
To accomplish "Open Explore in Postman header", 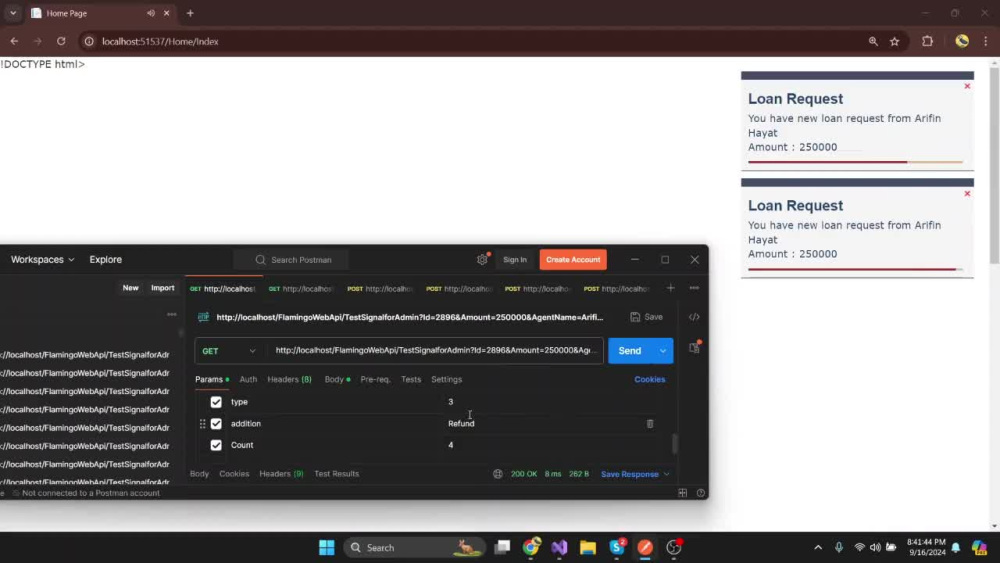I will click(x=105, y=260).
